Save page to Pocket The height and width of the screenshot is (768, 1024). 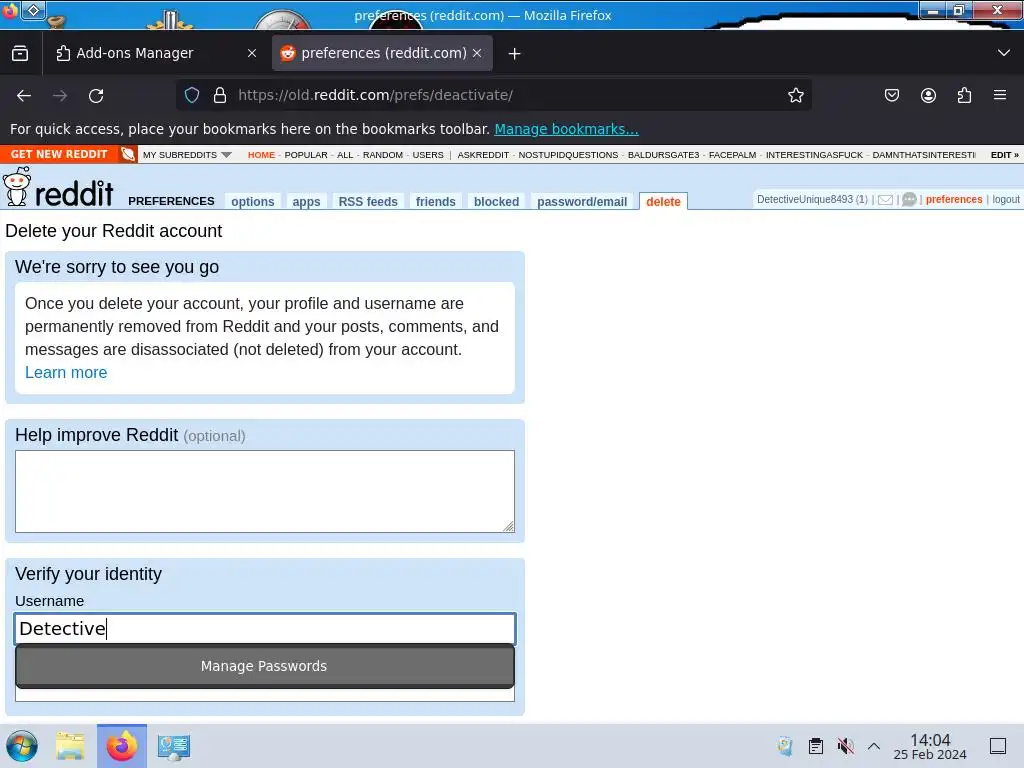[x=891, y=95]
